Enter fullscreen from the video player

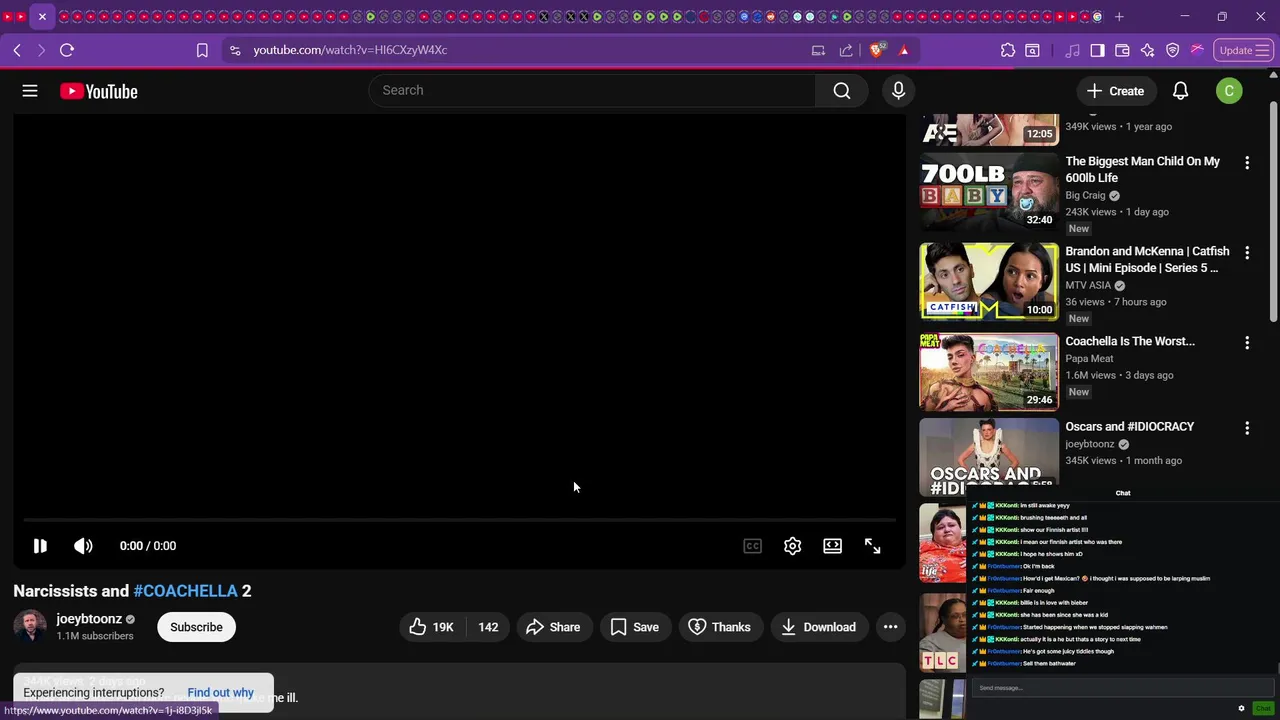[x=872, y=546]
